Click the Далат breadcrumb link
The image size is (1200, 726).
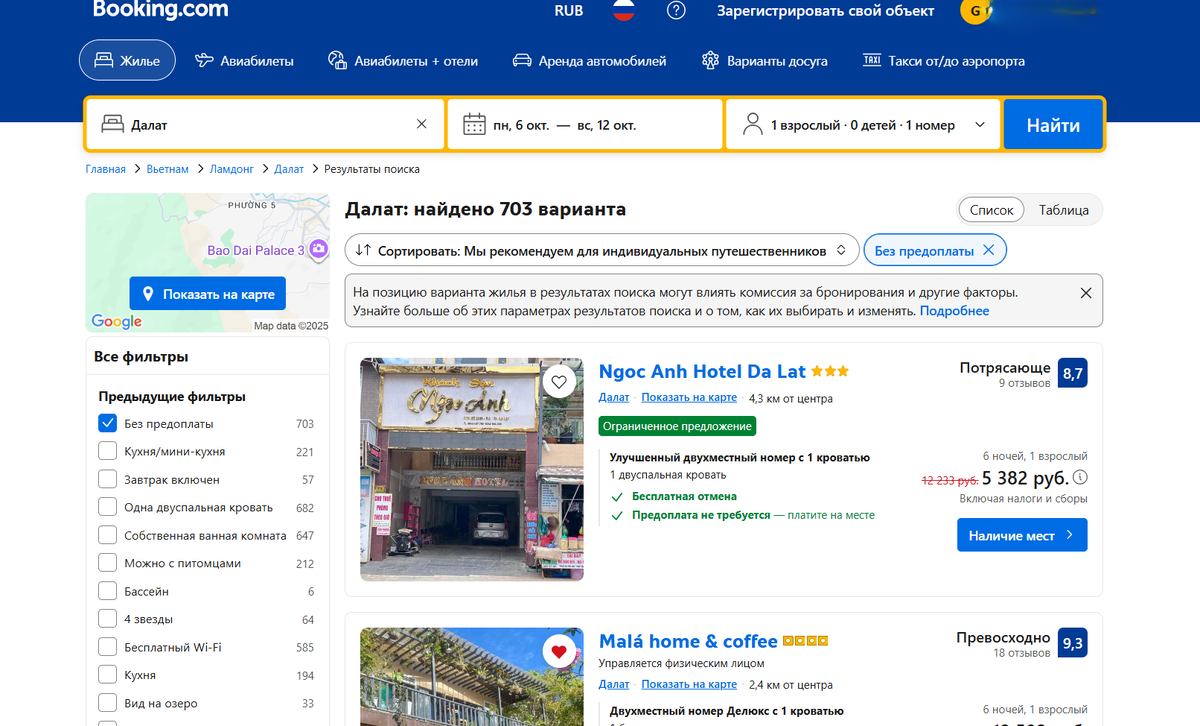pos(289,169)
